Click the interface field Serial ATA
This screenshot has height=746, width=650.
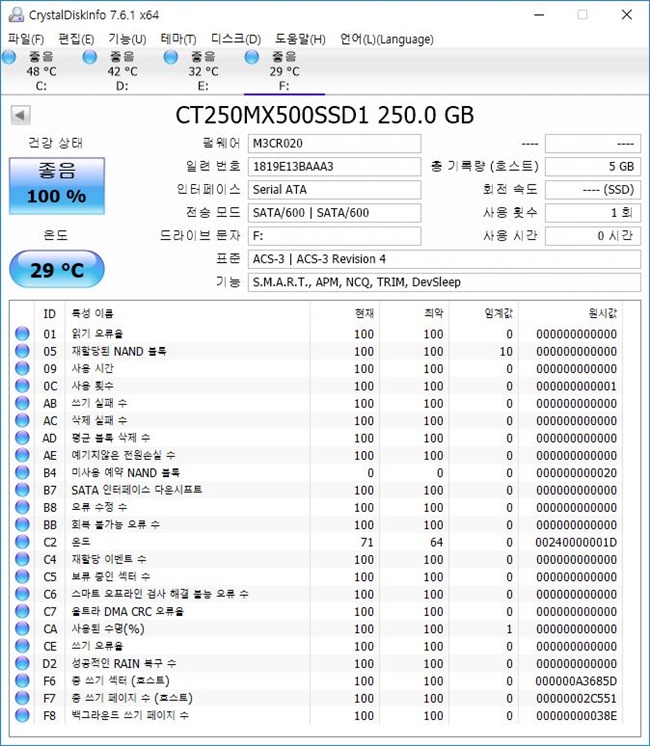pos(335,190)
